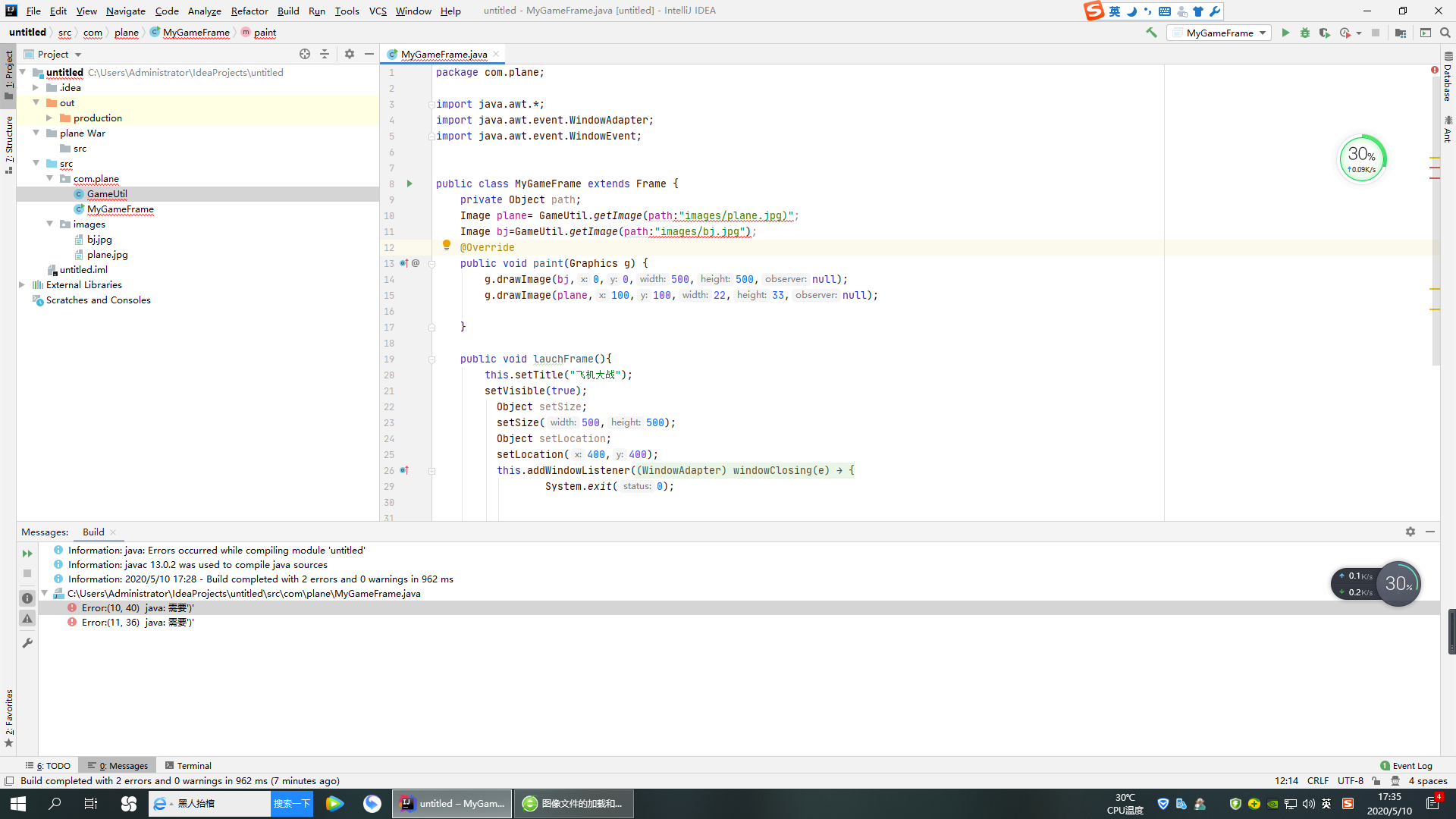Screen dimensions: 1456x819
Task: Toggle the override gutter marker on line 13
Action: (404, 263)
